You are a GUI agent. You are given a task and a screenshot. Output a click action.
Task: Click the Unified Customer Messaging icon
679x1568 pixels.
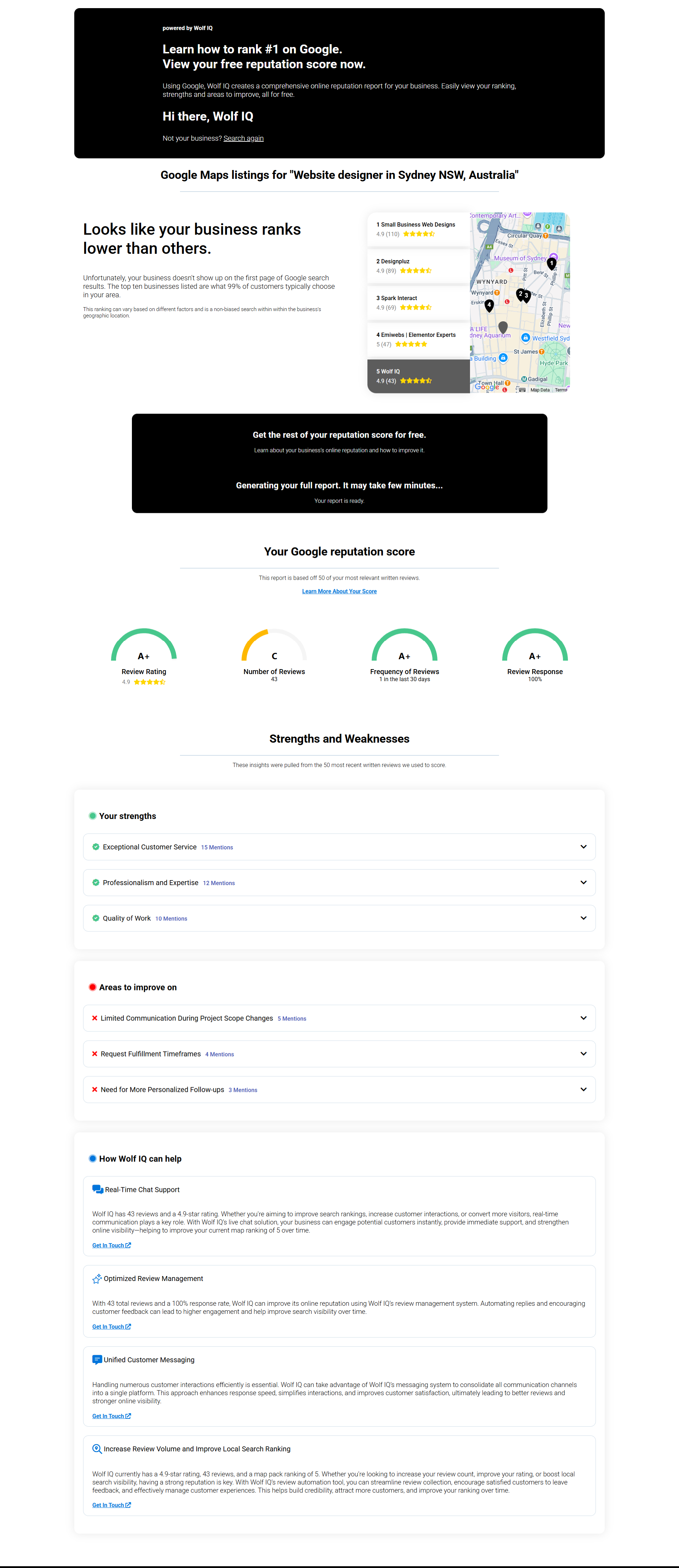(x=97, y=1360)
